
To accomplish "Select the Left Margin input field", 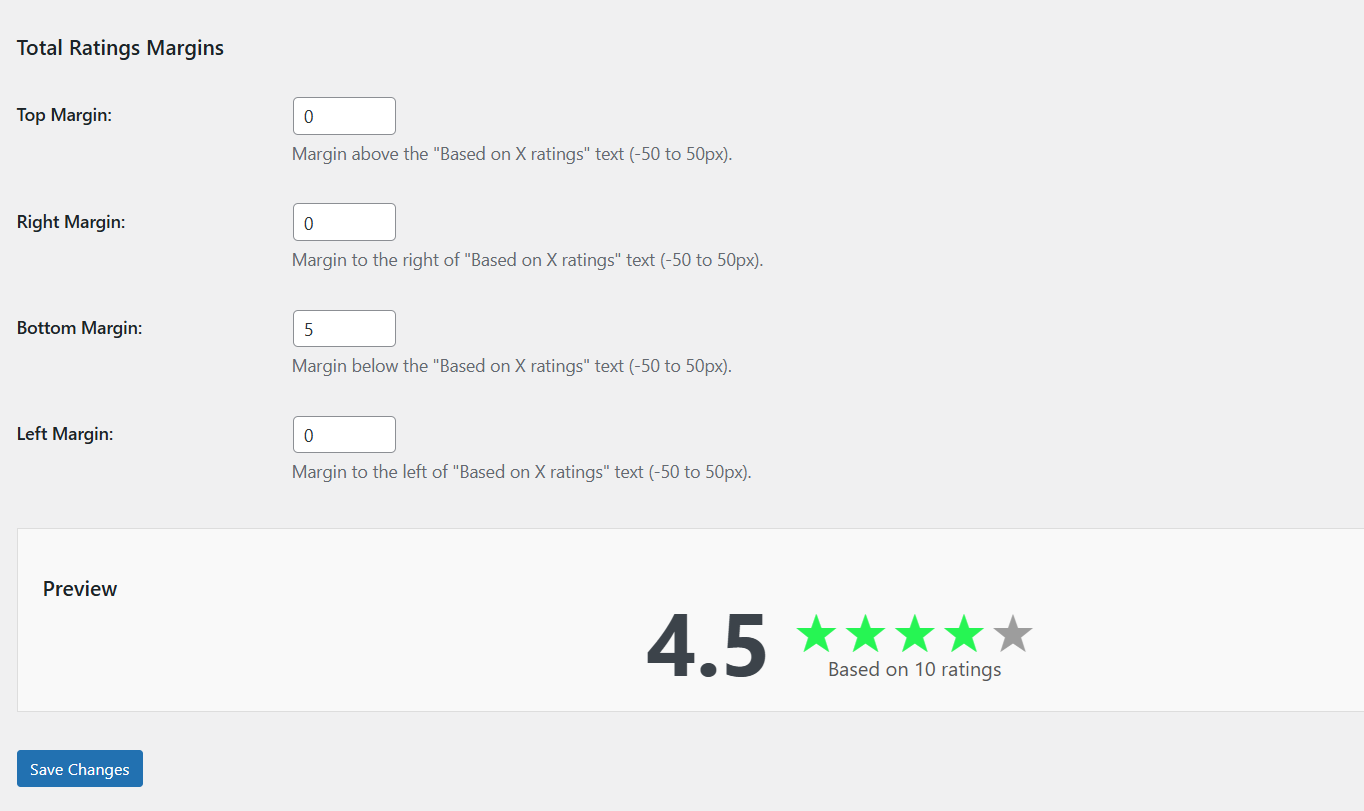I will (344, 435).
